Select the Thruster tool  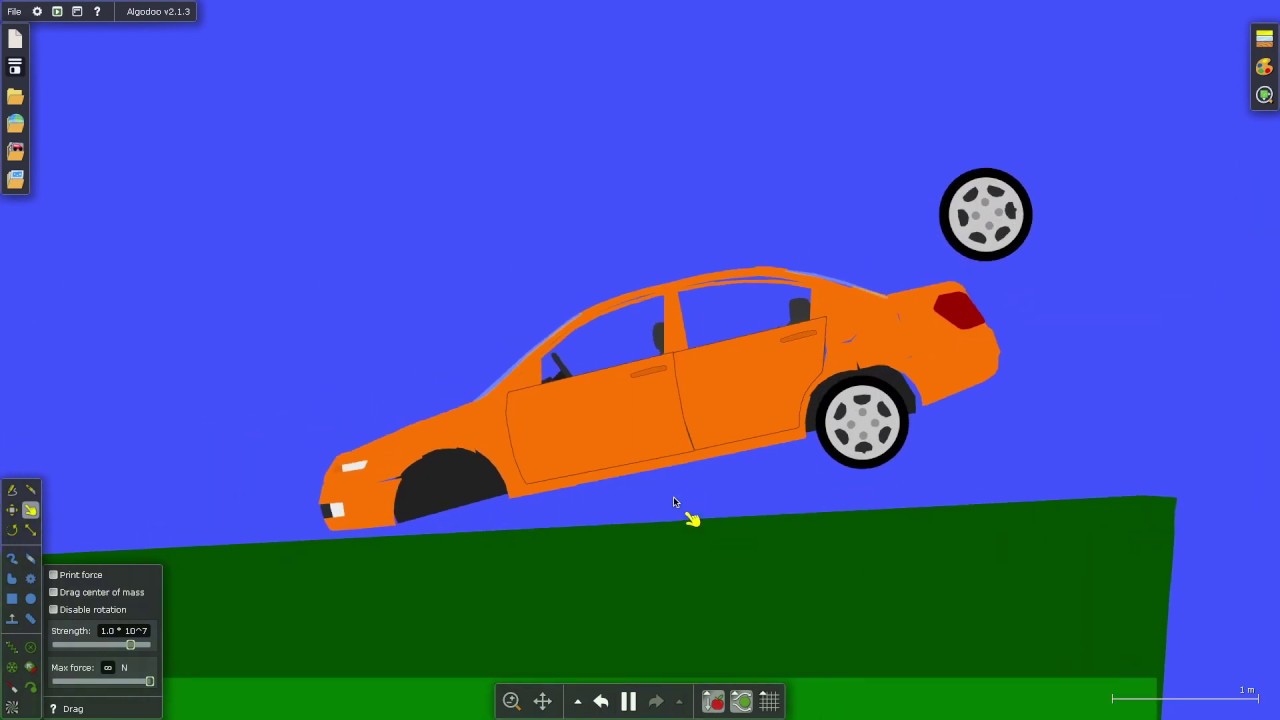point(30,667)
